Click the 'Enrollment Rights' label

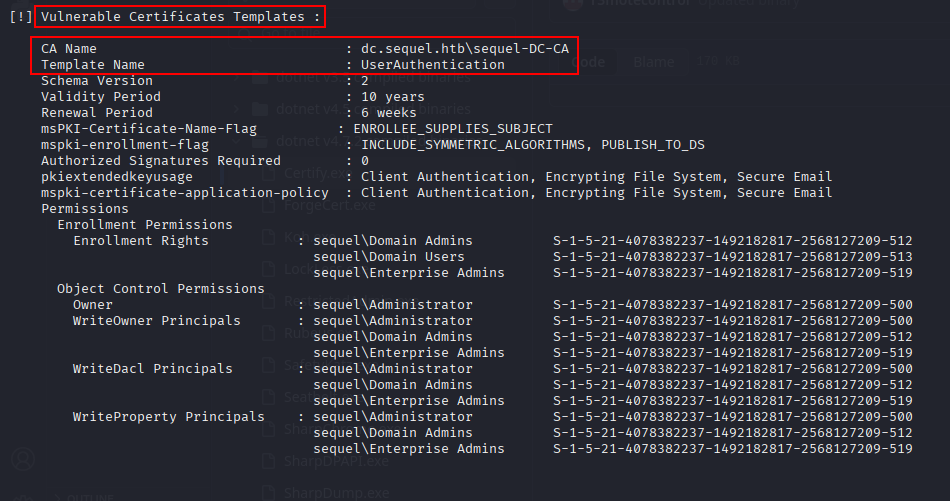[141, 241]
